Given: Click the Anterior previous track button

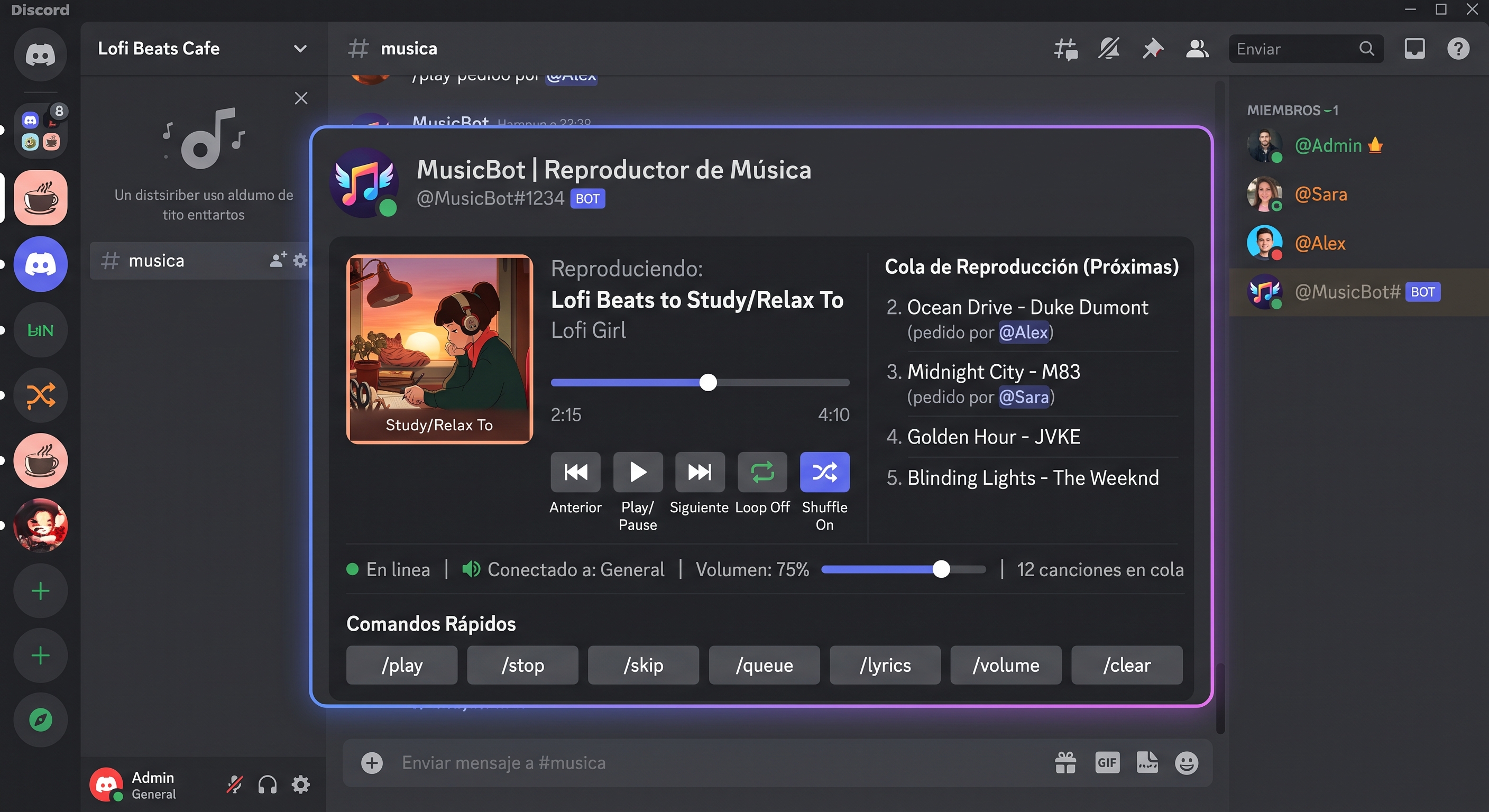Looking at the screenshot, I should 575,472.
